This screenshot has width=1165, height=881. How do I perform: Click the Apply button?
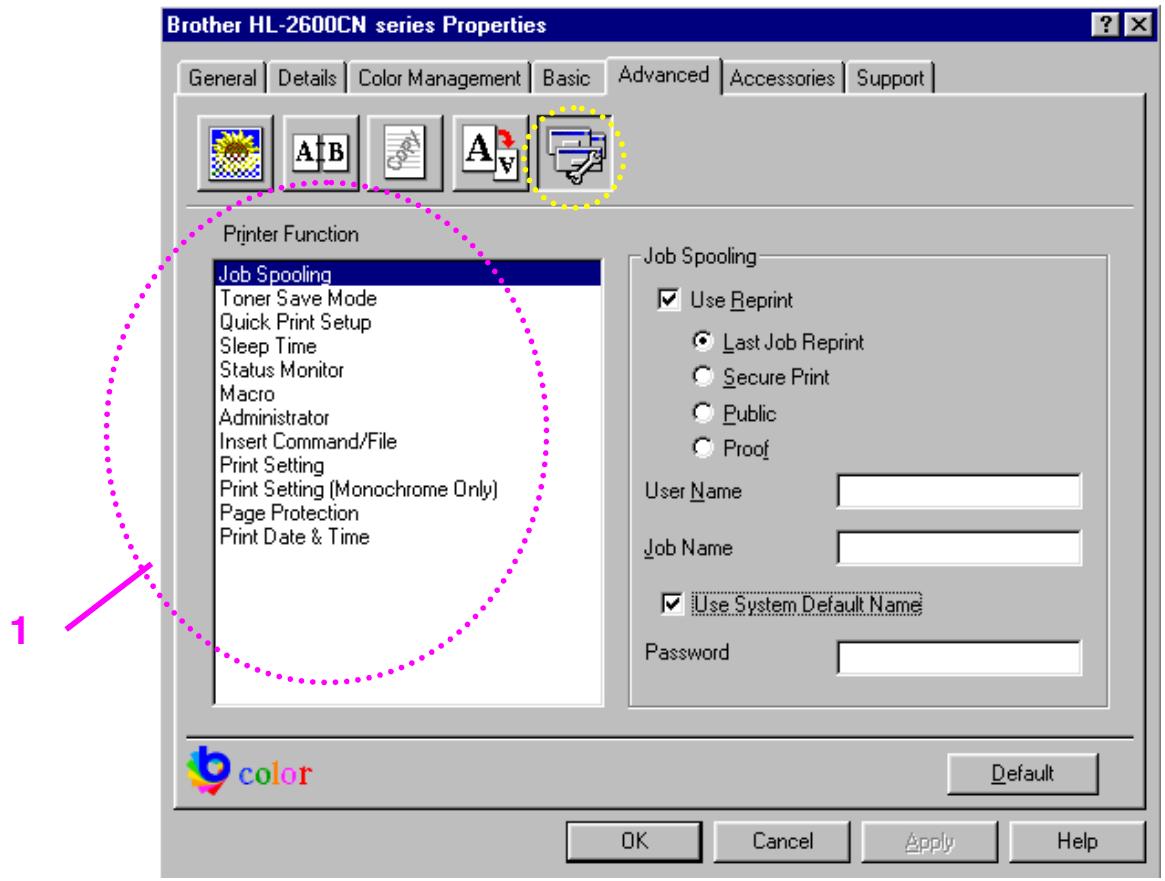coord(929,841)
